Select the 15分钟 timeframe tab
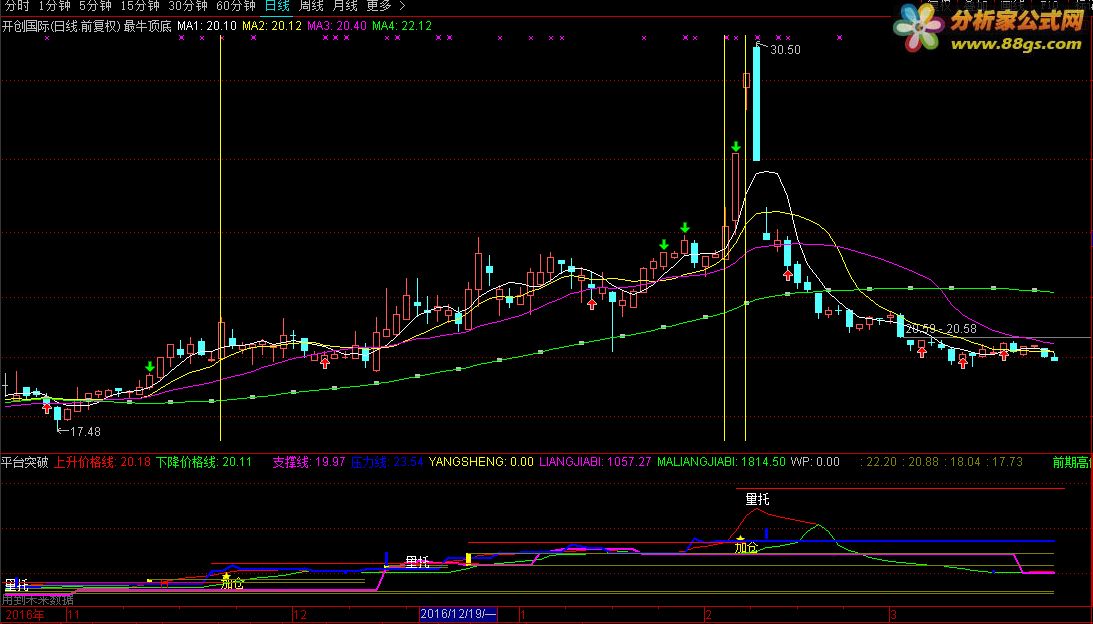Image resolution: width=1093 pixels, height=624 pixels. tap(140, 6)
